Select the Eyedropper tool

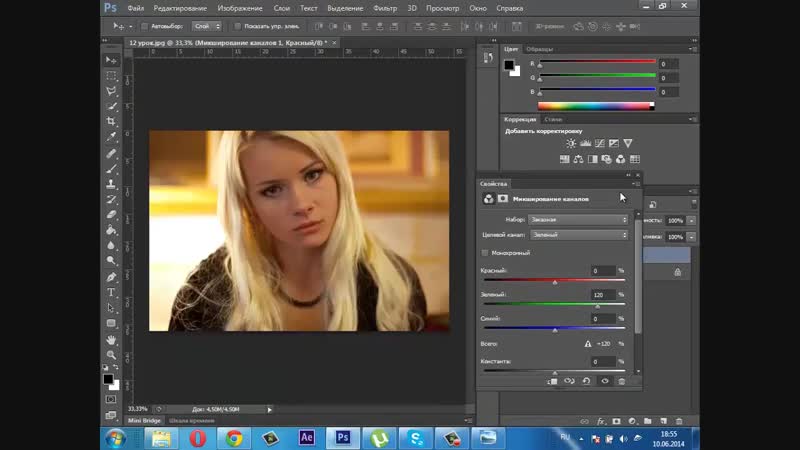click(111, 137)
